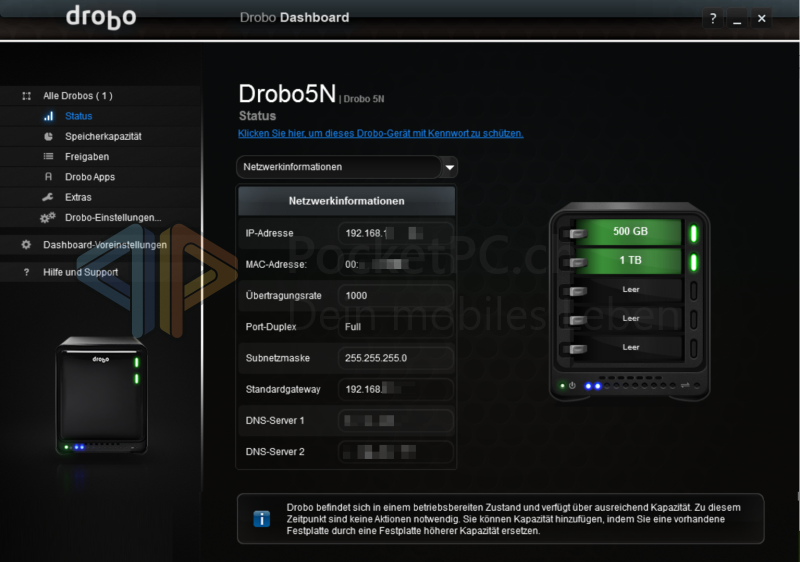
Task: Click the Drobo device thumbnail in sidebar
Action: tap(102, 395)
